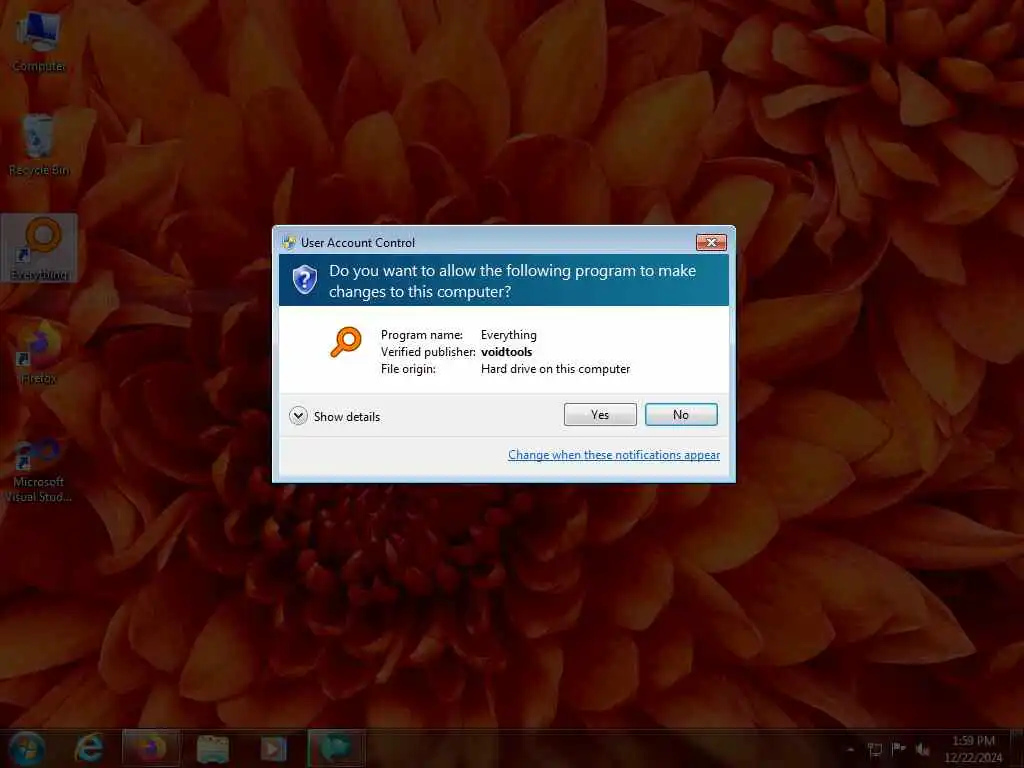Click Yes to allow Everything
1024x768 pixels.
(x=600, y=415)
